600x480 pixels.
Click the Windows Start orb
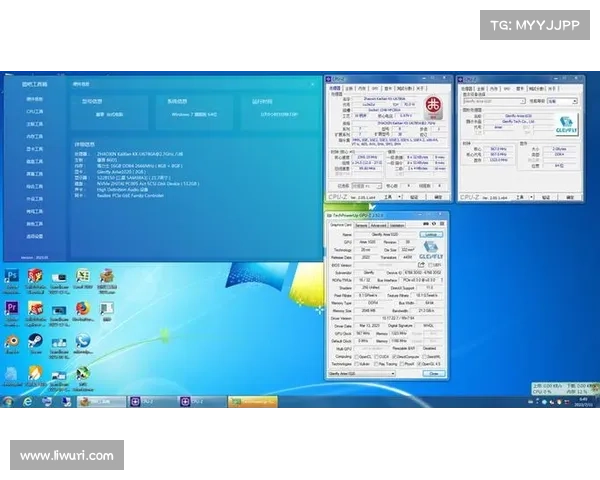tap(8, 402)
